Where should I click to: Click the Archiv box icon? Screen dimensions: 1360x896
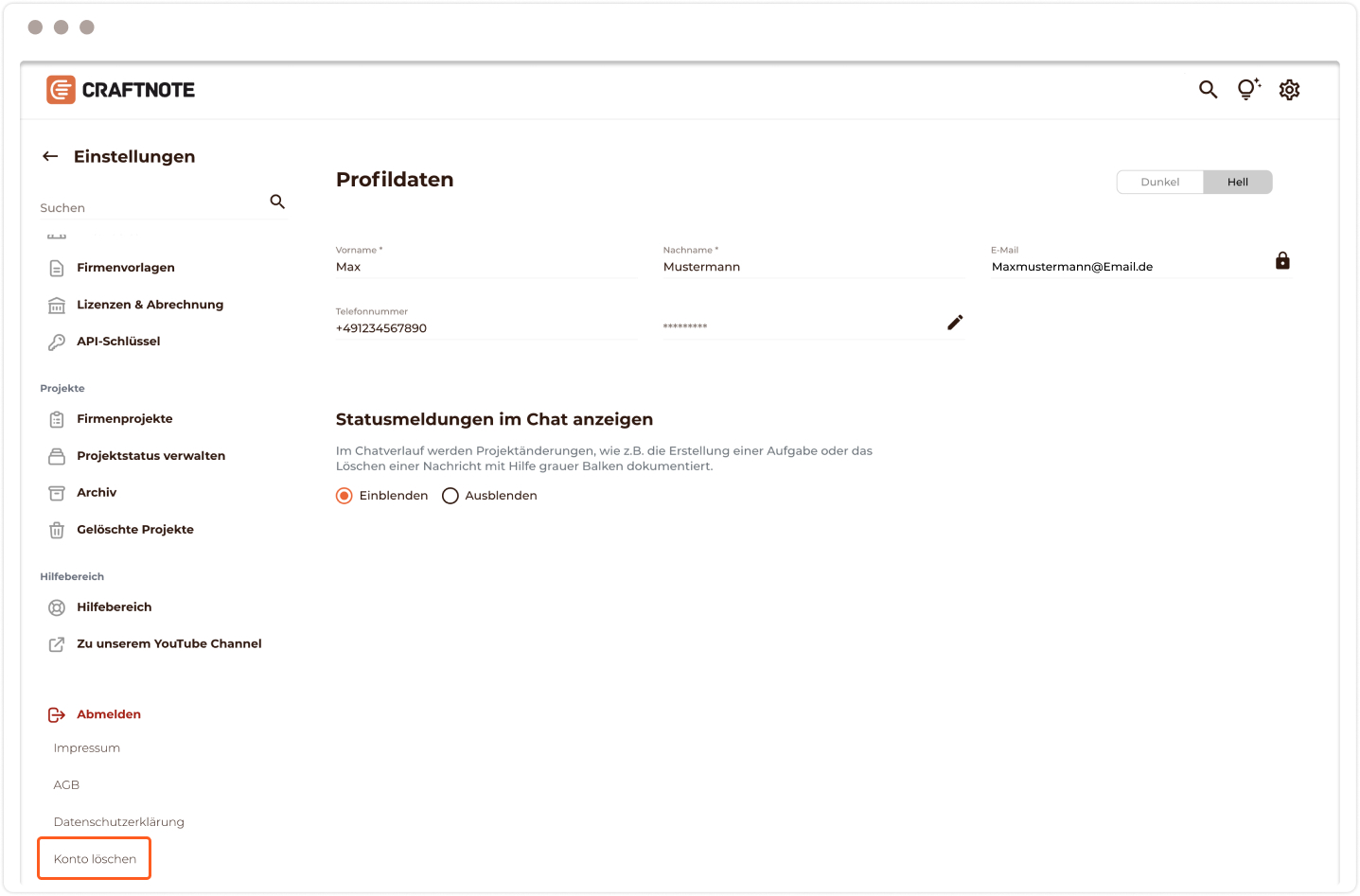tap(57, 493)
